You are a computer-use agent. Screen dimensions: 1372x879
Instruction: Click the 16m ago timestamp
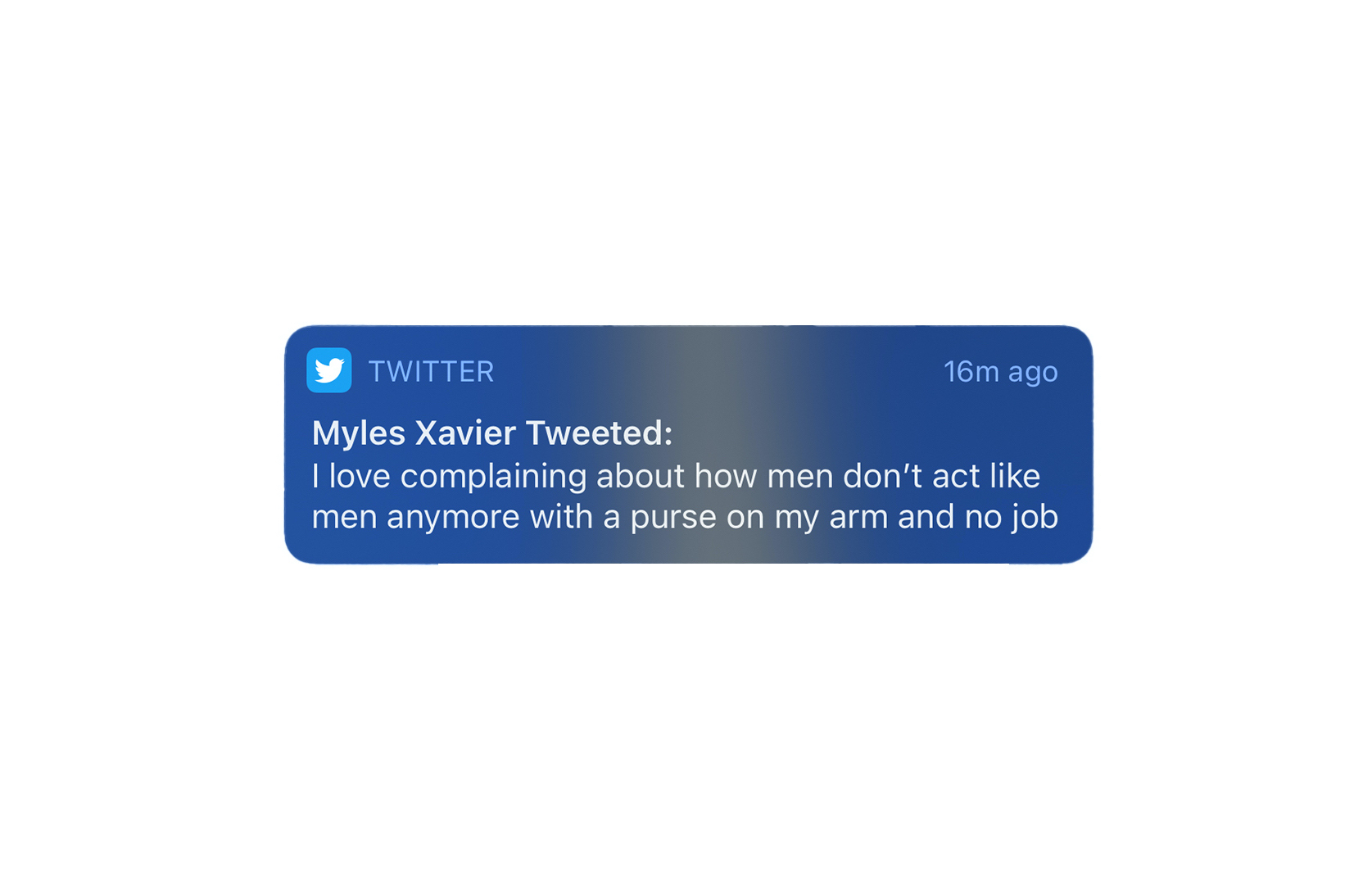1000,373
